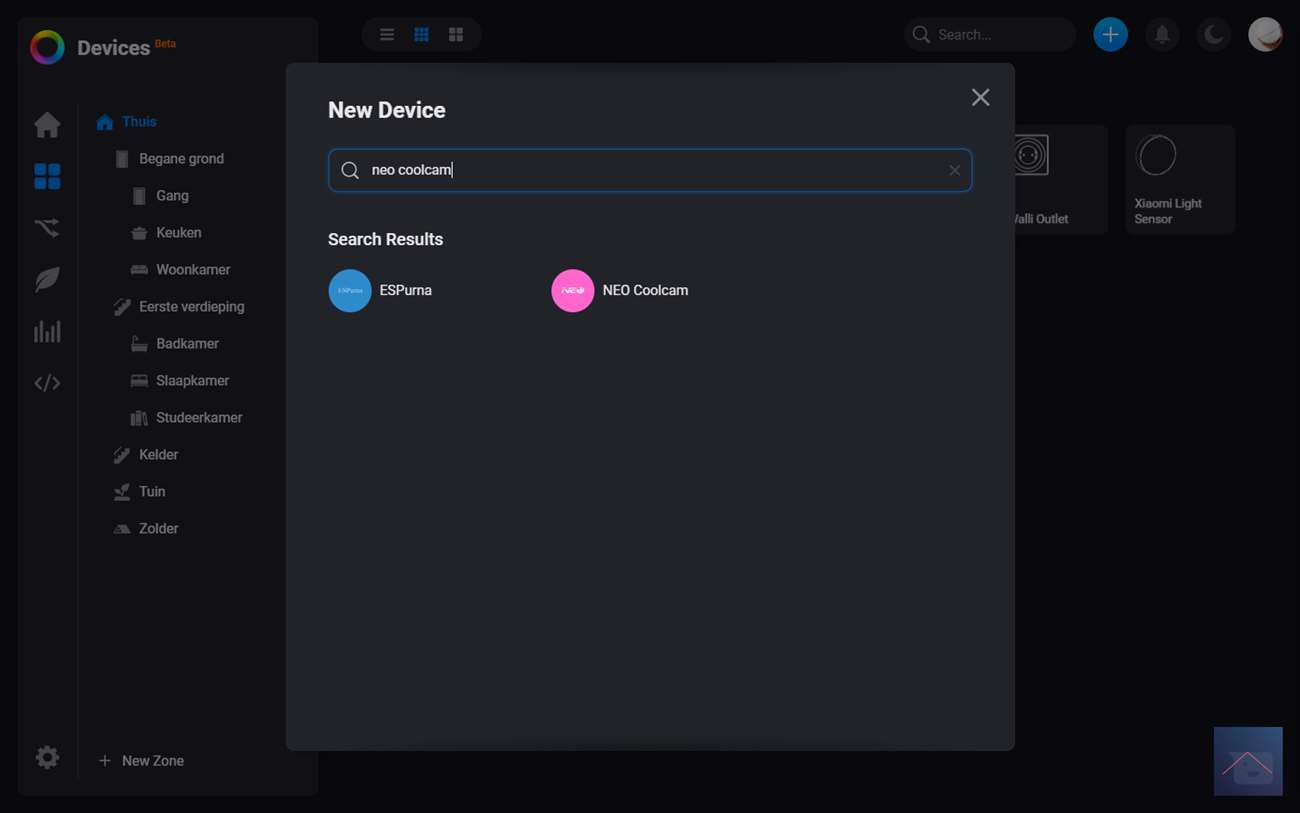Select the Eerste verdieping zone
The height and width of the screenshot is (813, 1300).
point(191,307)
